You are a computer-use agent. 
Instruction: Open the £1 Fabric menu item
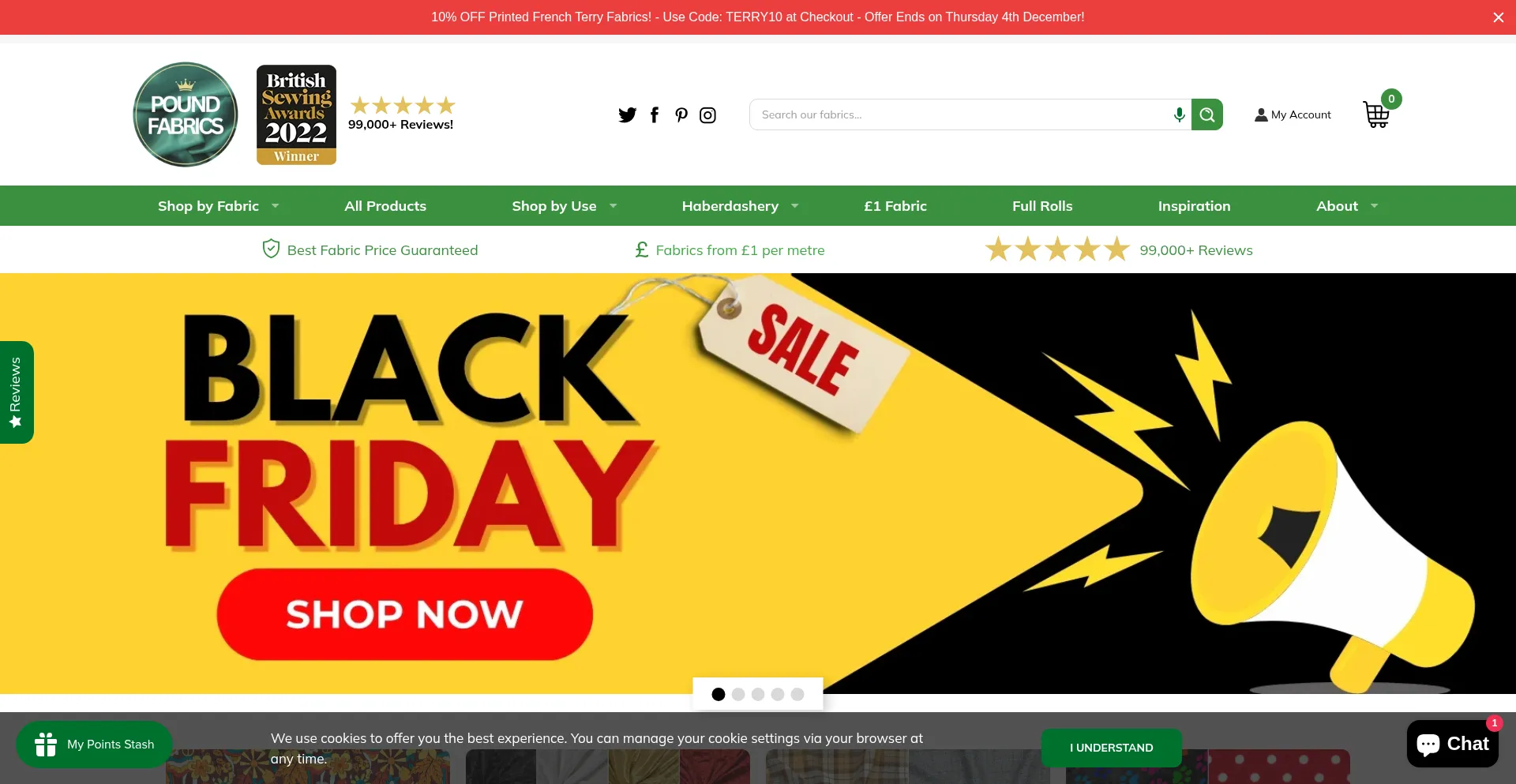pos(895,206)
